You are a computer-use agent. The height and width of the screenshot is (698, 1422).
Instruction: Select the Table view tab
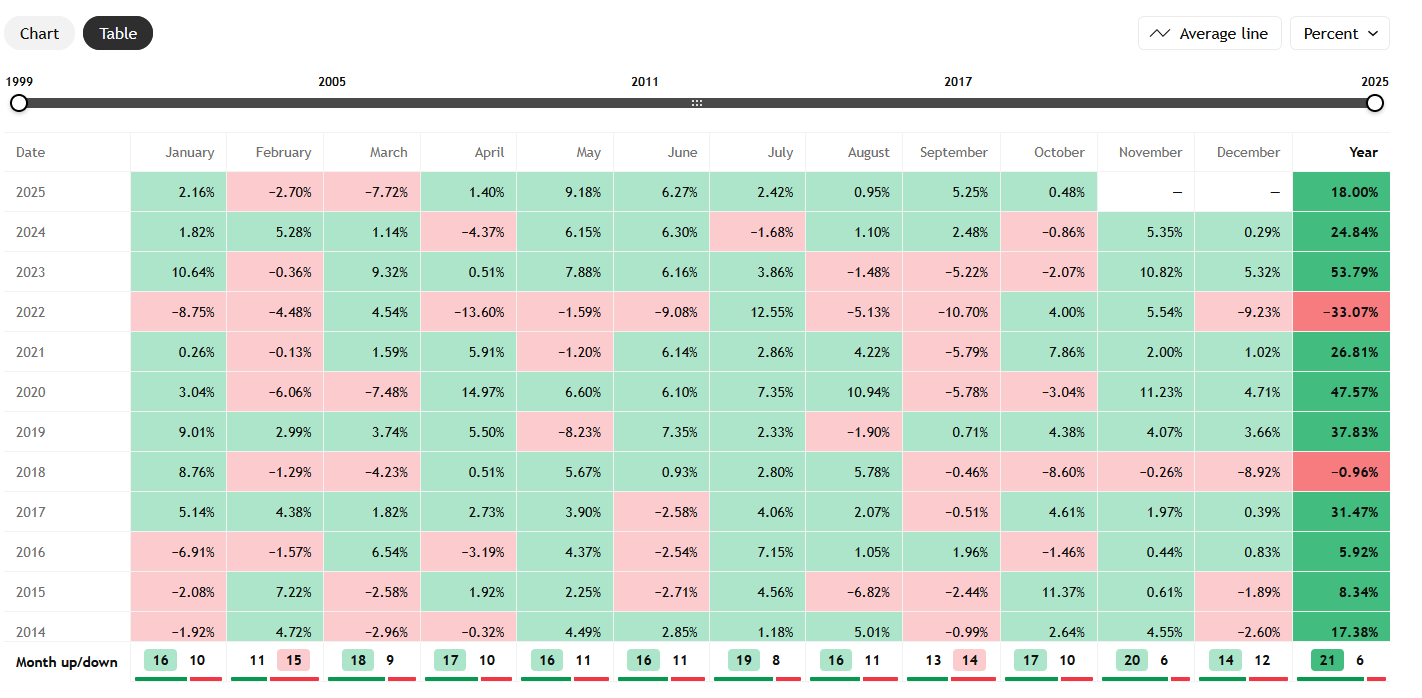[x=118, y=33]
